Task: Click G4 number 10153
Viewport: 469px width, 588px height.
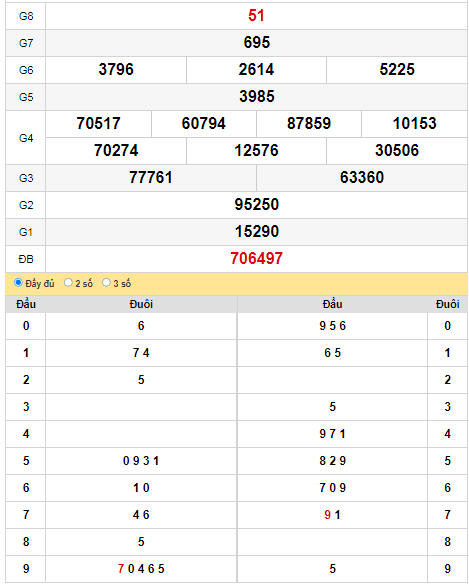Action: tap(414, 123)
